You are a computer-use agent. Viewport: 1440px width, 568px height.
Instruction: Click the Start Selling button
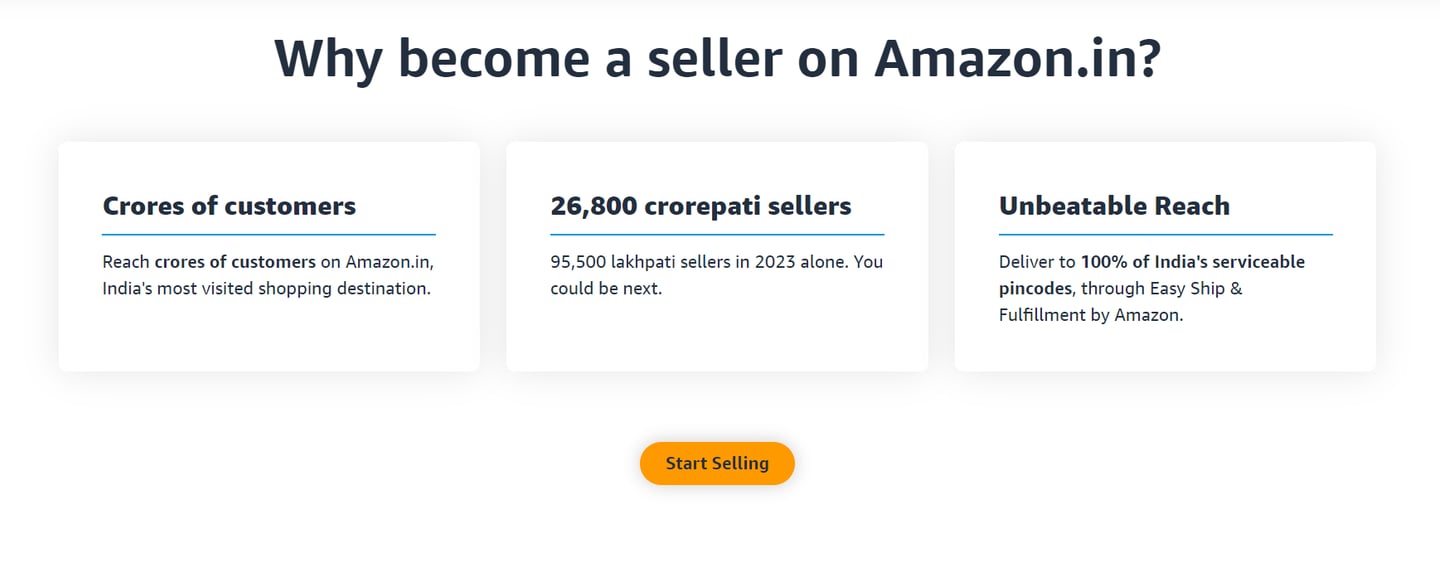[717, 463]
